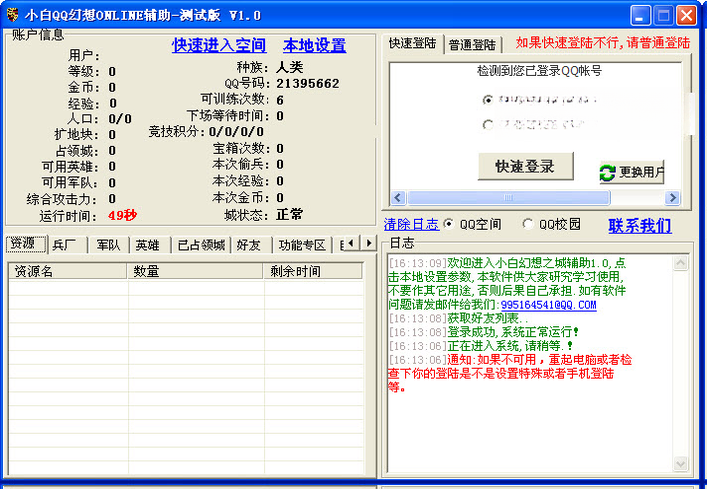The width and height of the screenshot is (707, 489).
Task: Click the tab strip scroll-left arrow
Action: (x=351, y=243)
